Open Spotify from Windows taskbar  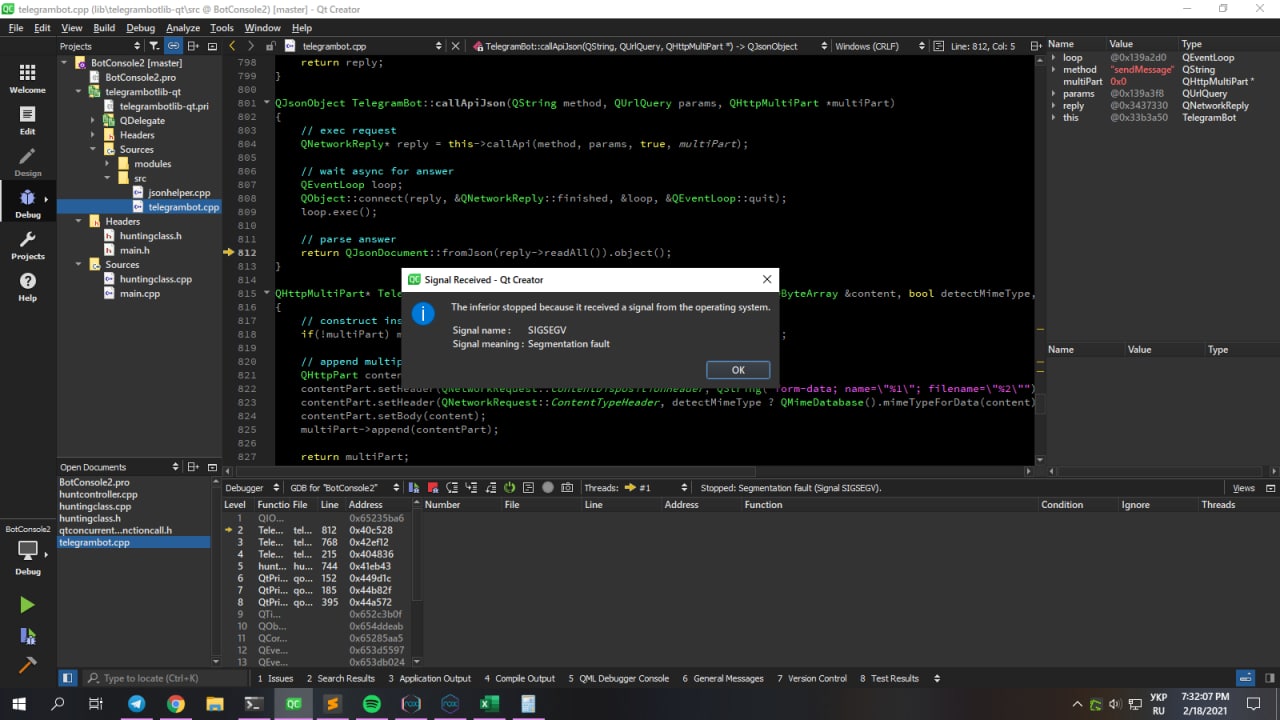point(371,704)
